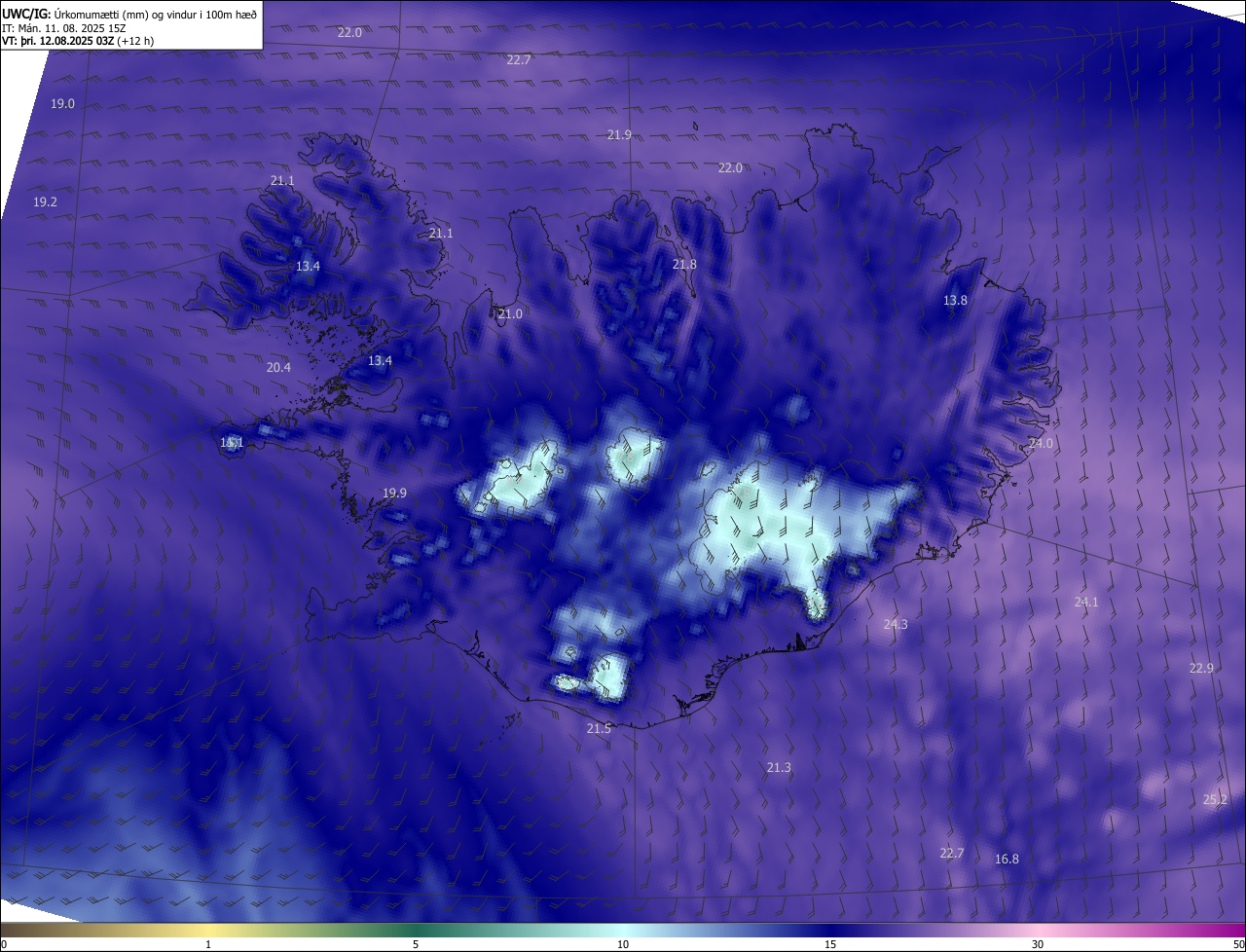Click the 21.9 map value
The width and height of the screenshot is (1246, 952).
coord(619,134)
